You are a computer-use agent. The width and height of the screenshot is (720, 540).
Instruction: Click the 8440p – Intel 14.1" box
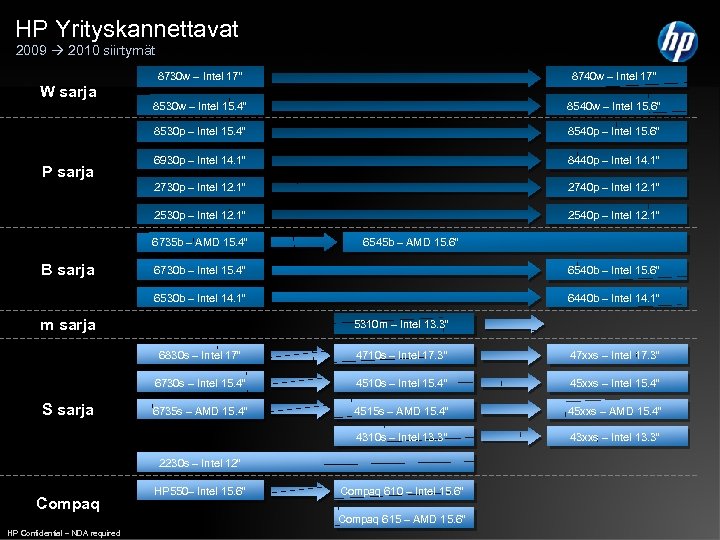click(x=616, y=159)
